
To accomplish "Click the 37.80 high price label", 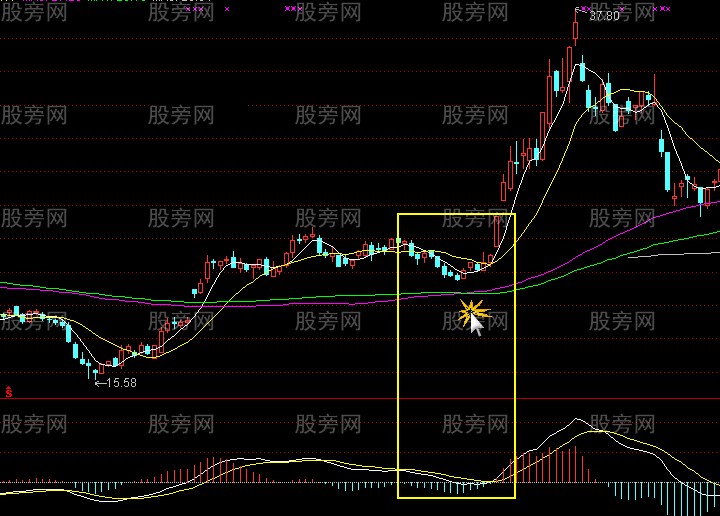I will [x=604, y=16].
